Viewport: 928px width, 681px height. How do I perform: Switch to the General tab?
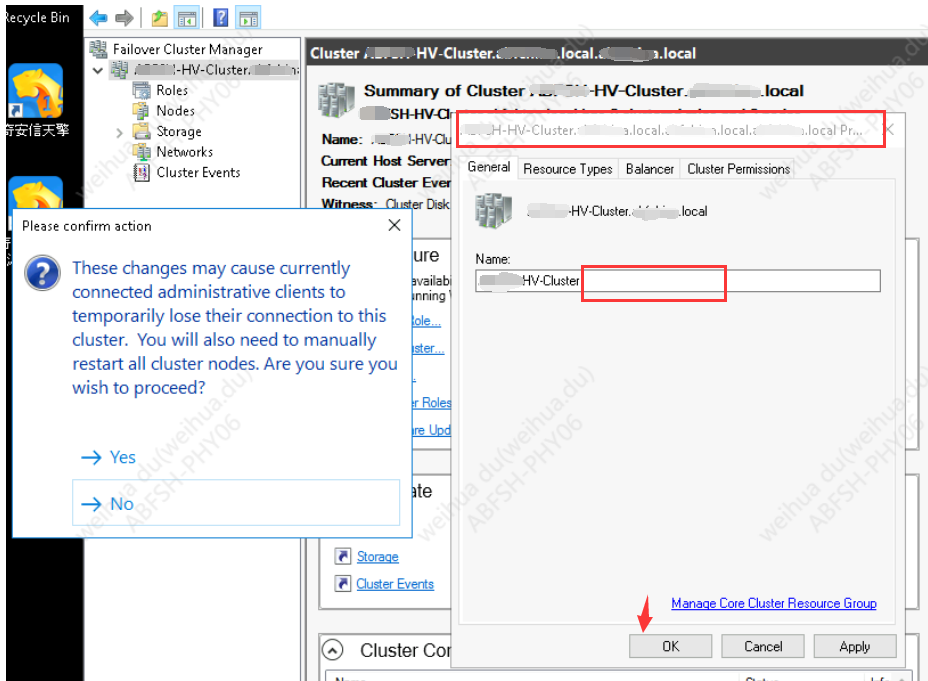tap(488, 167)
